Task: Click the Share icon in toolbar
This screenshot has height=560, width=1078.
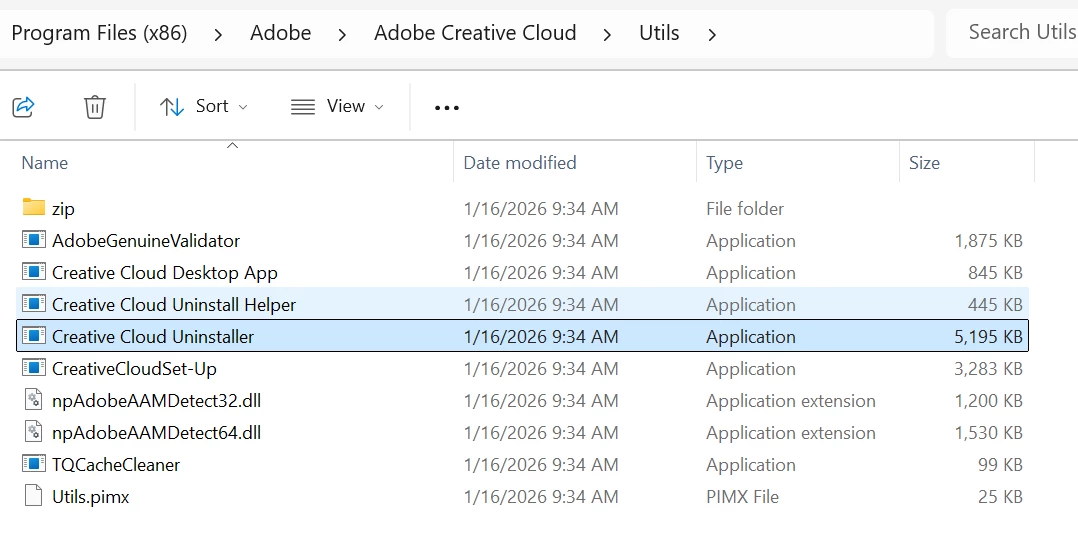Action: click(x=24, y=106)
